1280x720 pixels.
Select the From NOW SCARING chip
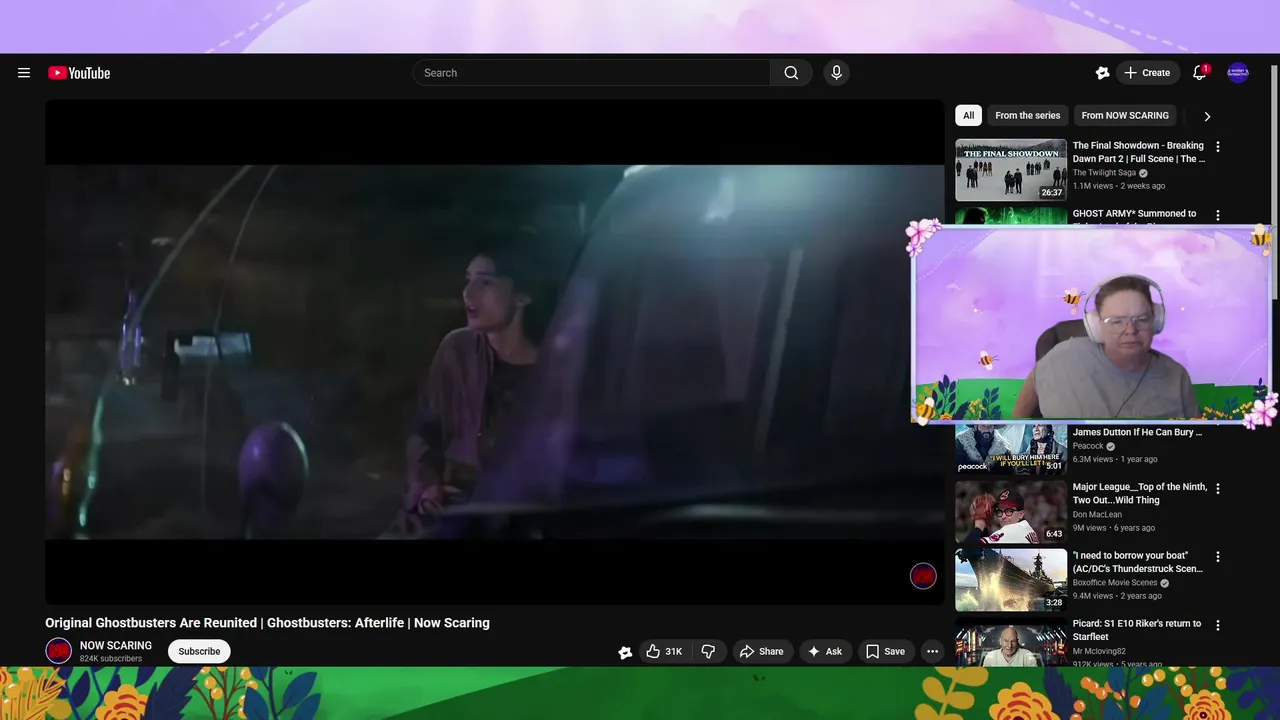pyautogui.click(x=1125, y=115)
